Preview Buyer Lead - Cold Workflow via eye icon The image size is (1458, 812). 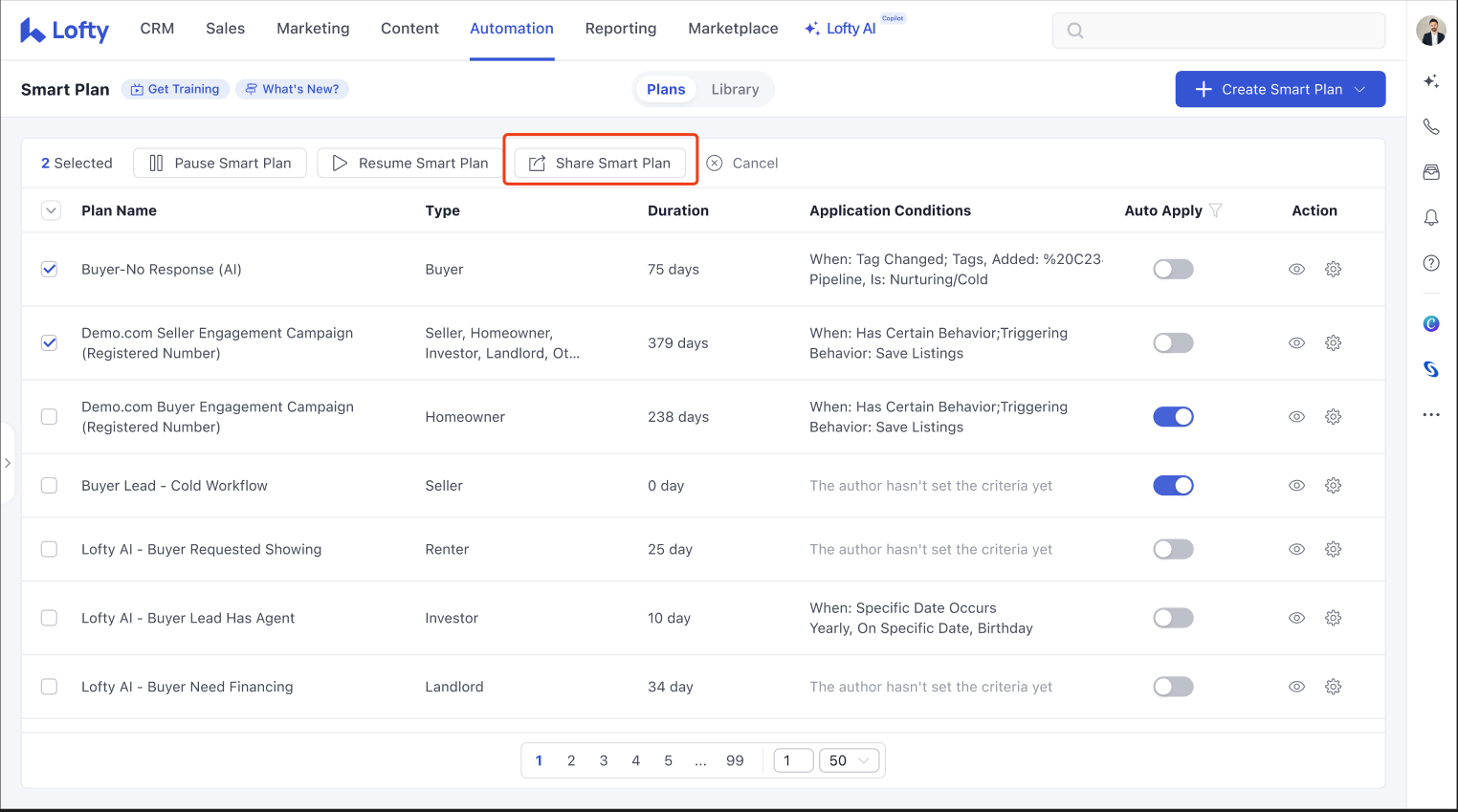coord(1296,486)
